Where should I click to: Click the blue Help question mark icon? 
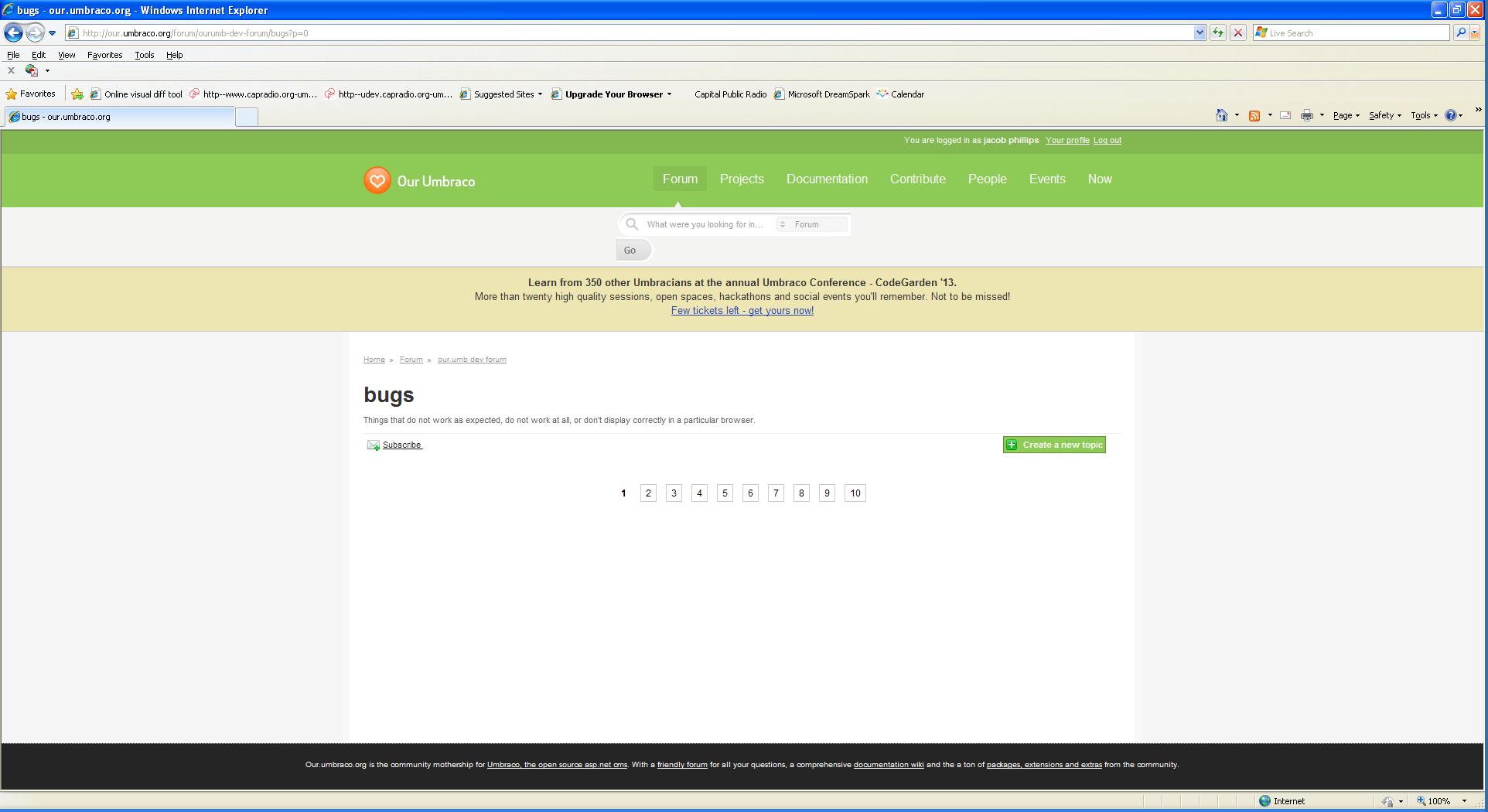1451,115
